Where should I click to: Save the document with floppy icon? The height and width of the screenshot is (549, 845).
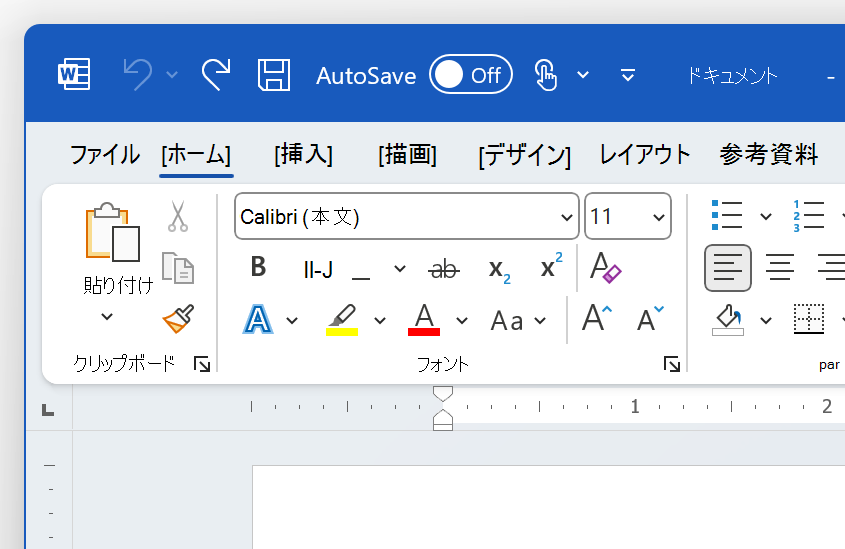pos(274,74)
